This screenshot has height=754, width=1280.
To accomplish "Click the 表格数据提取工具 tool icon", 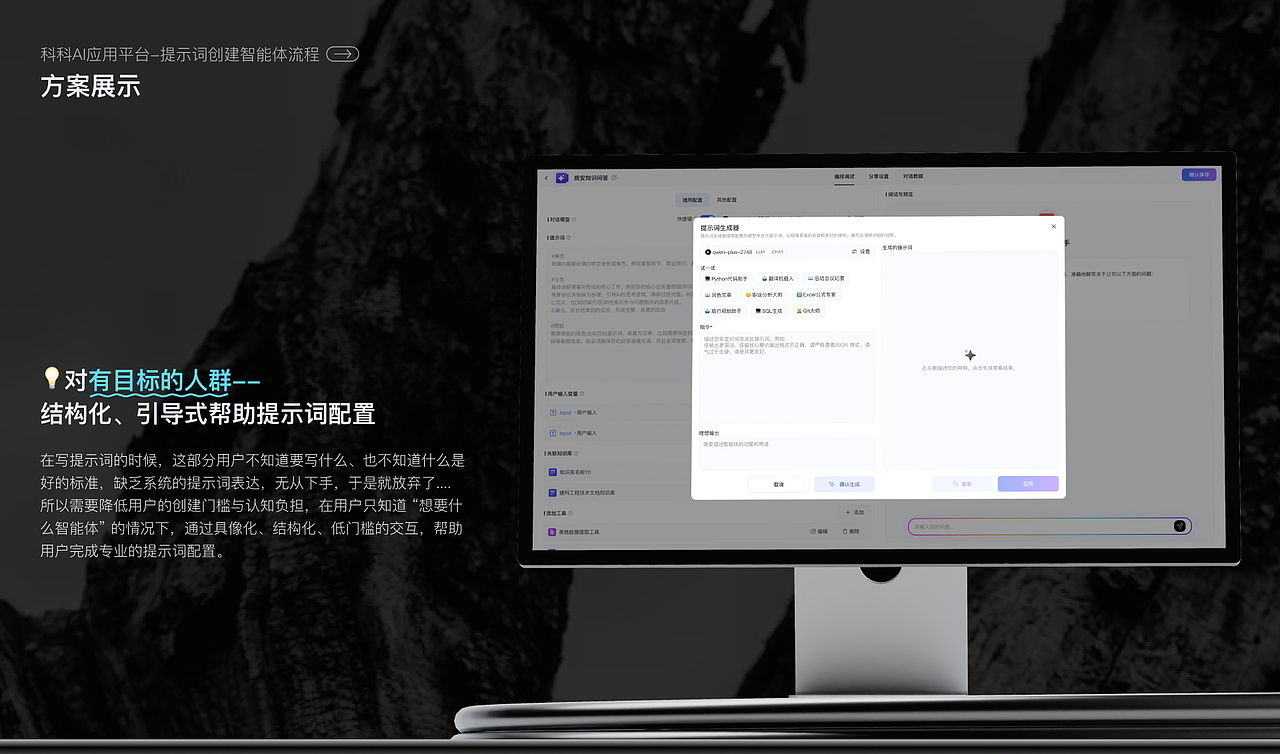I will coord(552,532).
